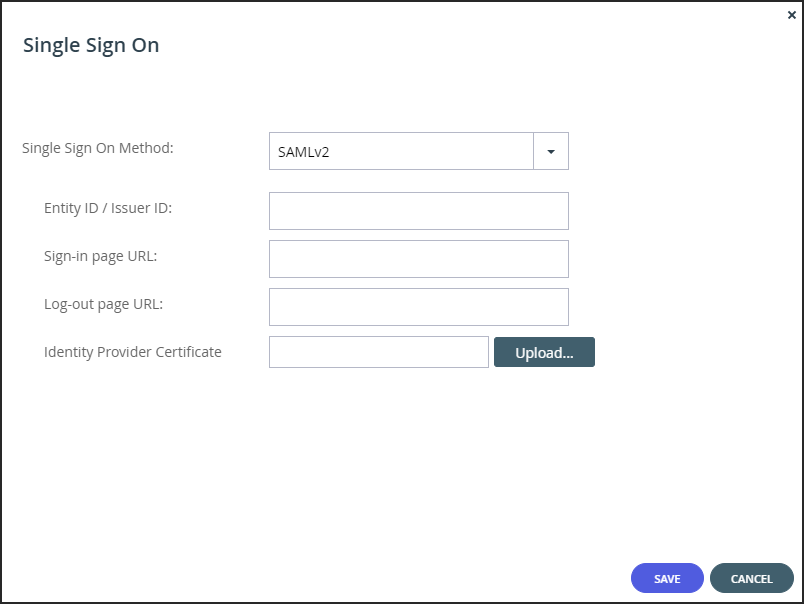Image resolution: width=804 pixels, height=604 pixels.
Task: Click the Sign-in page URL label
Action: (100, 256)
